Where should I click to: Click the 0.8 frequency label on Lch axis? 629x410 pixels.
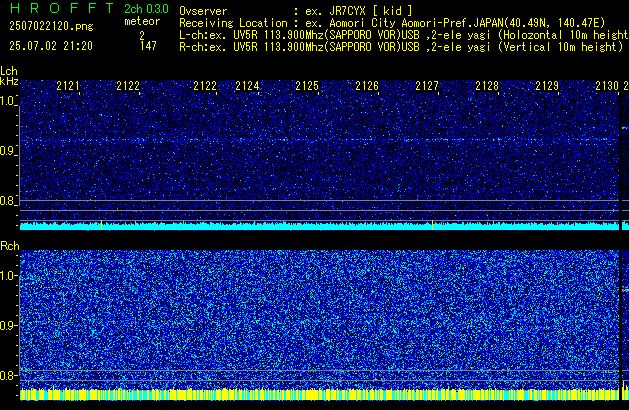coord(7,201)
